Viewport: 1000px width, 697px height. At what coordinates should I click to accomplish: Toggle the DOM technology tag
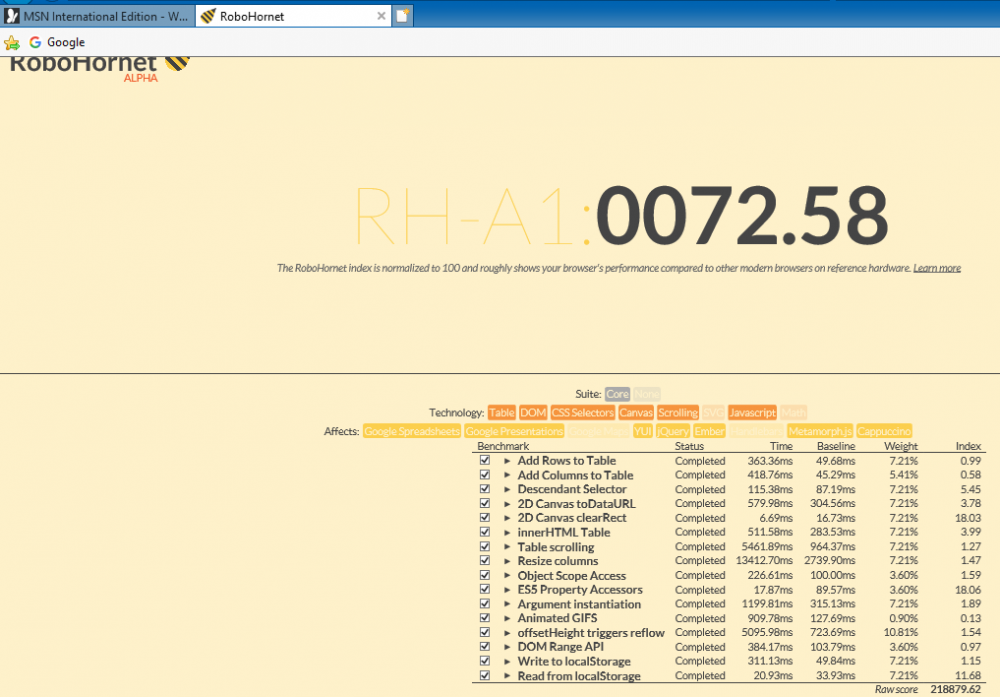coord(533,413)
